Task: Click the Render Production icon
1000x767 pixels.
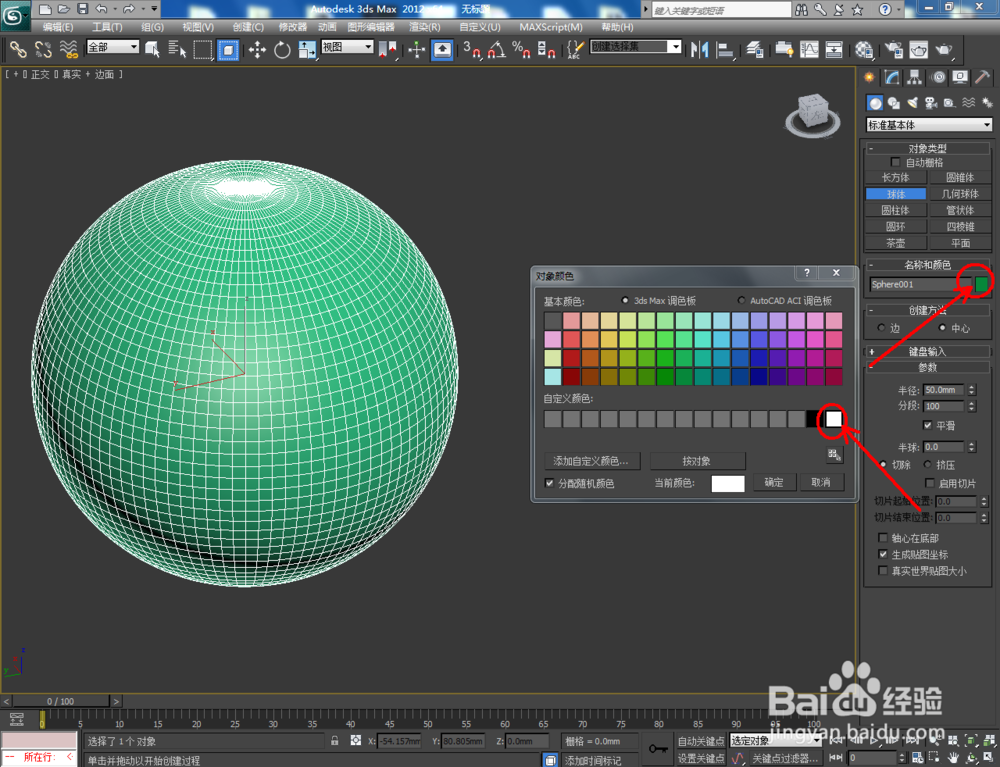Action: coord(942,48)
